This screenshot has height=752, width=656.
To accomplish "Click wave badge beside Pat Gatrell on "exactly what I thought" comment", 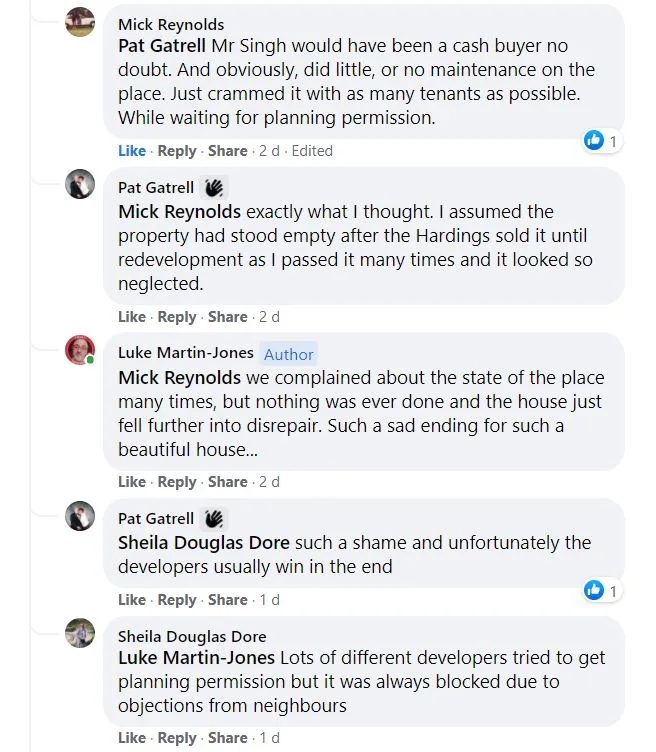I will 214,187.
